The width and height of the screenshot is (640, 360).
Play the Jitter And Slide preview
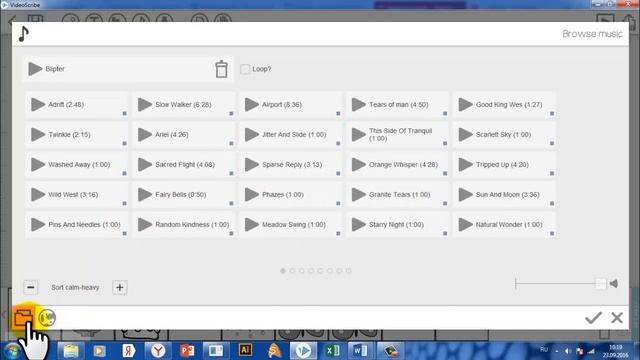click(252, 135)
